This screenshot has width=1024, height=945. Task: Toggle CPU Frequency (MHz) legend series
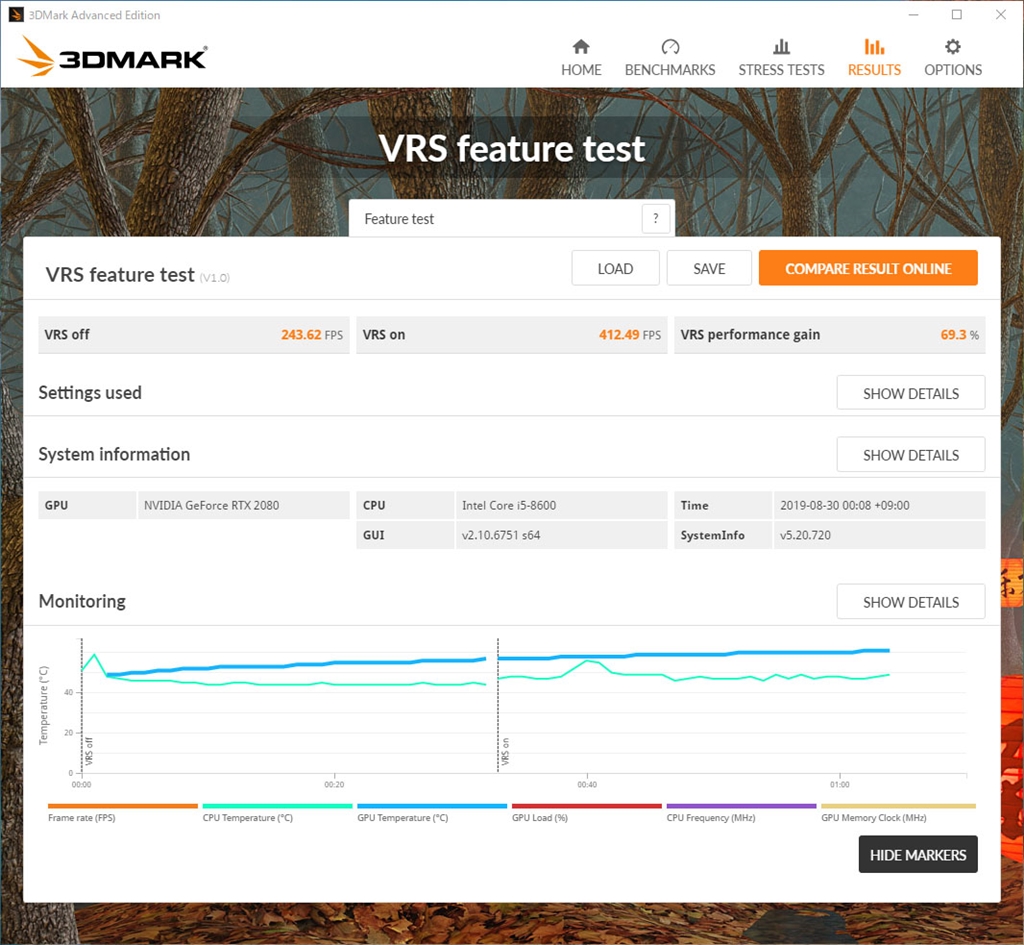741,813
